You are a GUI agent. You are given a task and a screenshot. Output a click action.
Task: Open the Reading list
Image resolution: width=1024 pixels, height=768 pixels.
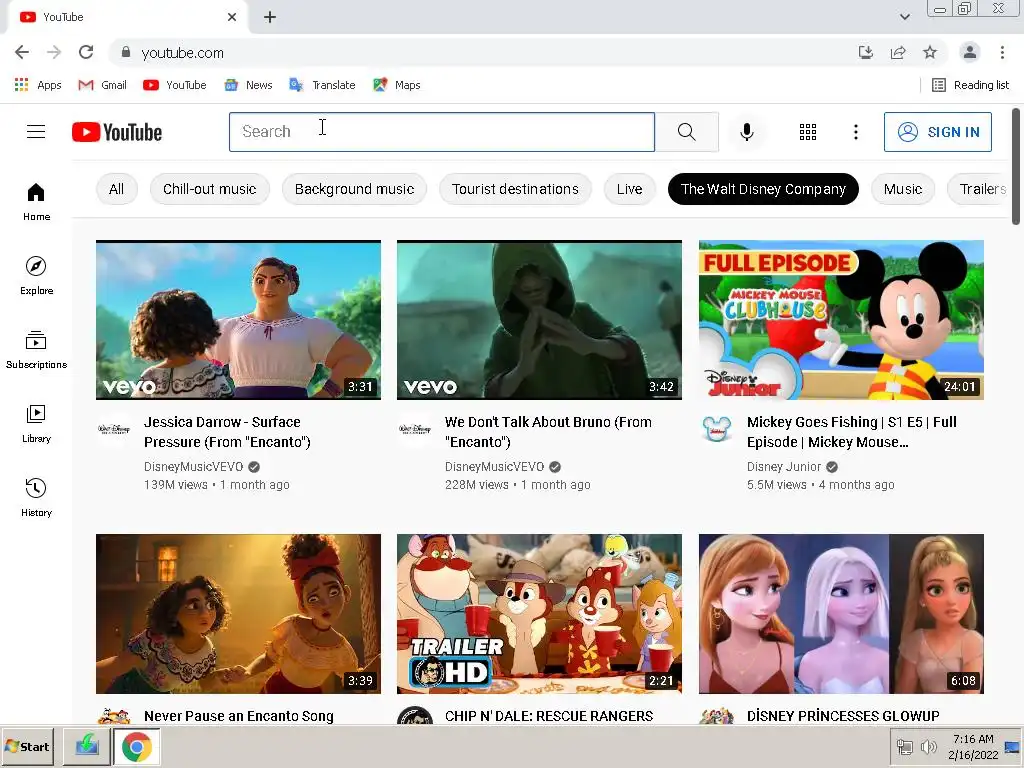tap(970, 85)
